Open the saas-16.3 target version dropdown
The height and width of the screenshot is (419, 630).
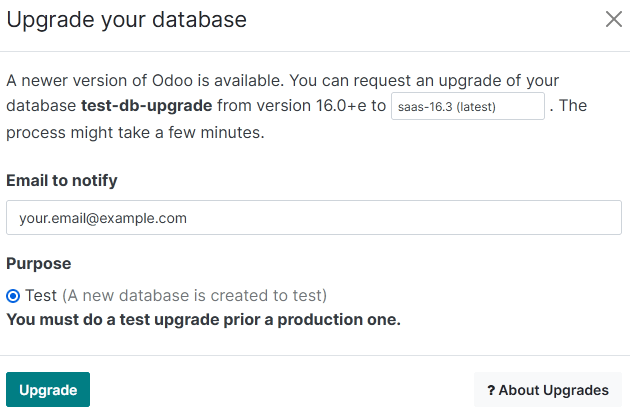(467, 106)
